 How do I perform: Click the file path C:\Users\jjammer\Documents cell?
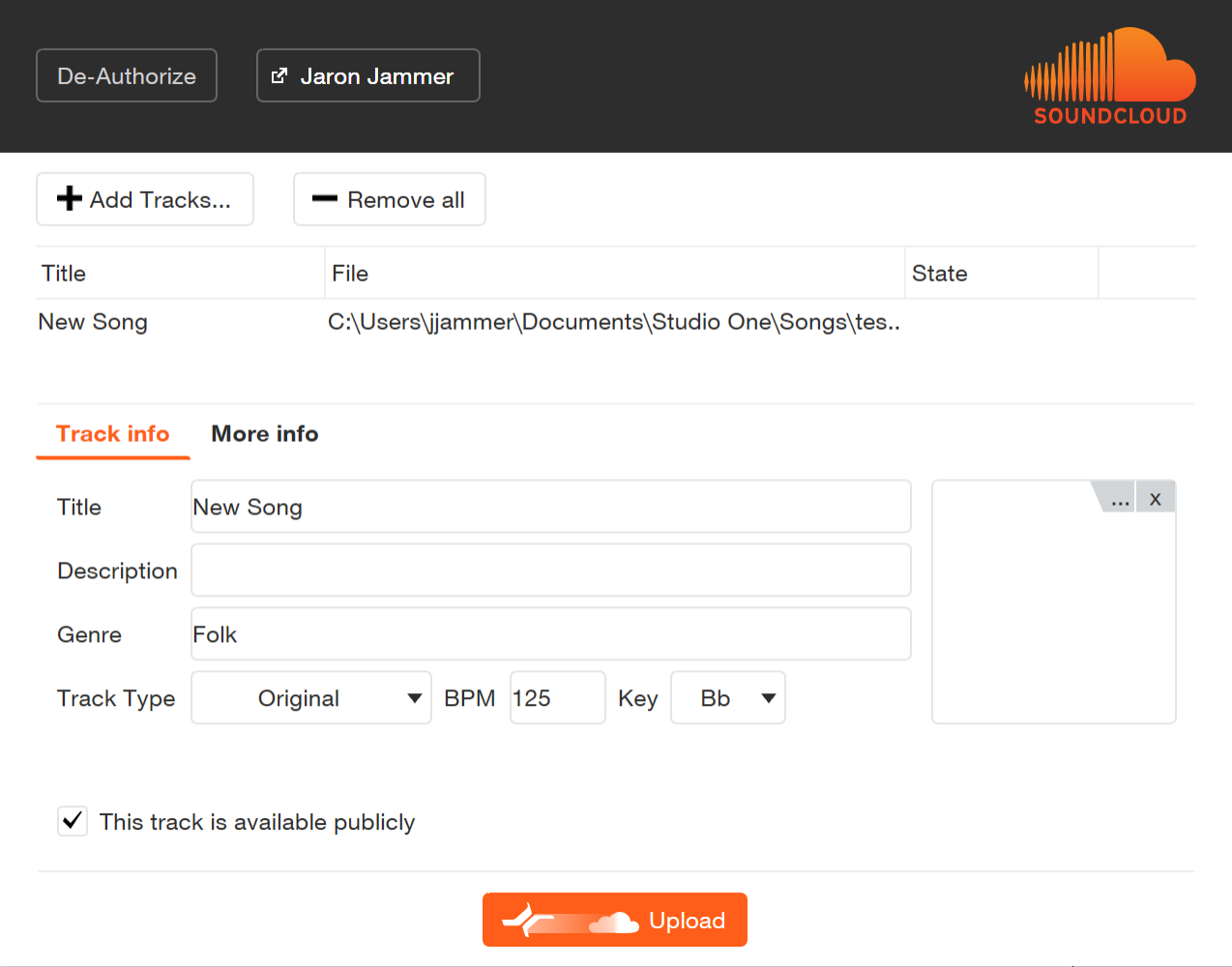614,322
